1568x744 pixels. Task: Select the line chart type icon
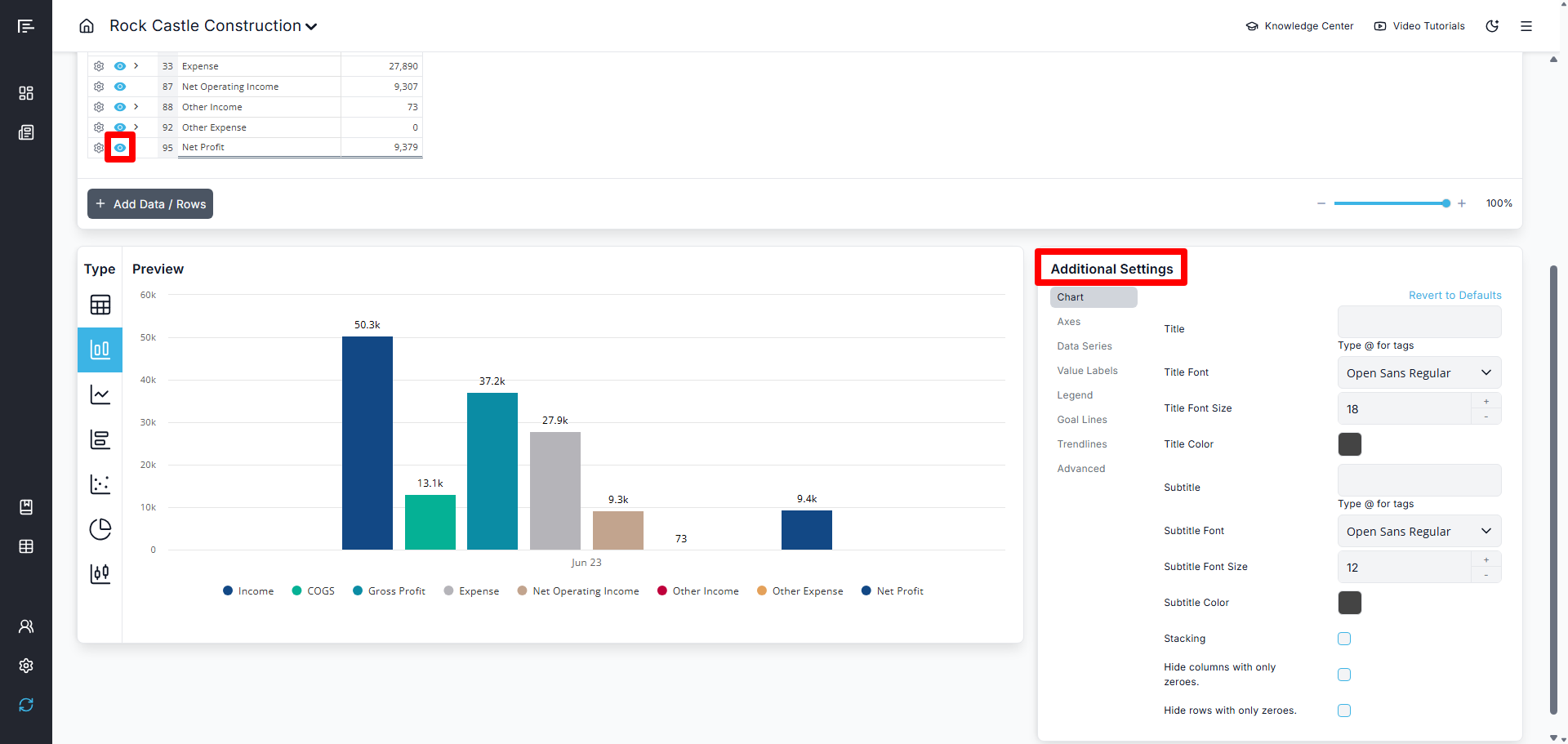[x=100, y=395]
